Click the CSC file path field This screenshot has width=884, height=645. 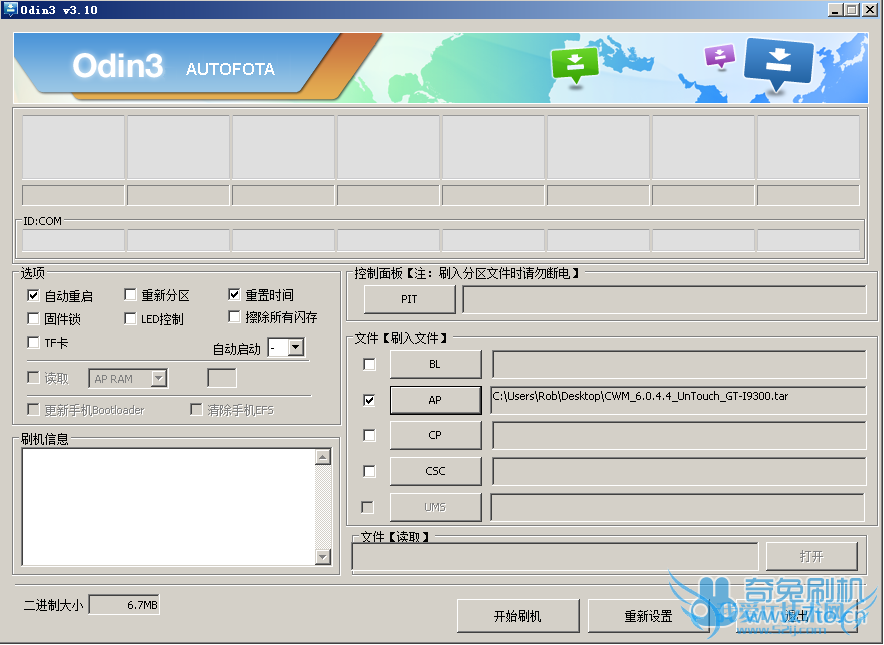point(679,471)
